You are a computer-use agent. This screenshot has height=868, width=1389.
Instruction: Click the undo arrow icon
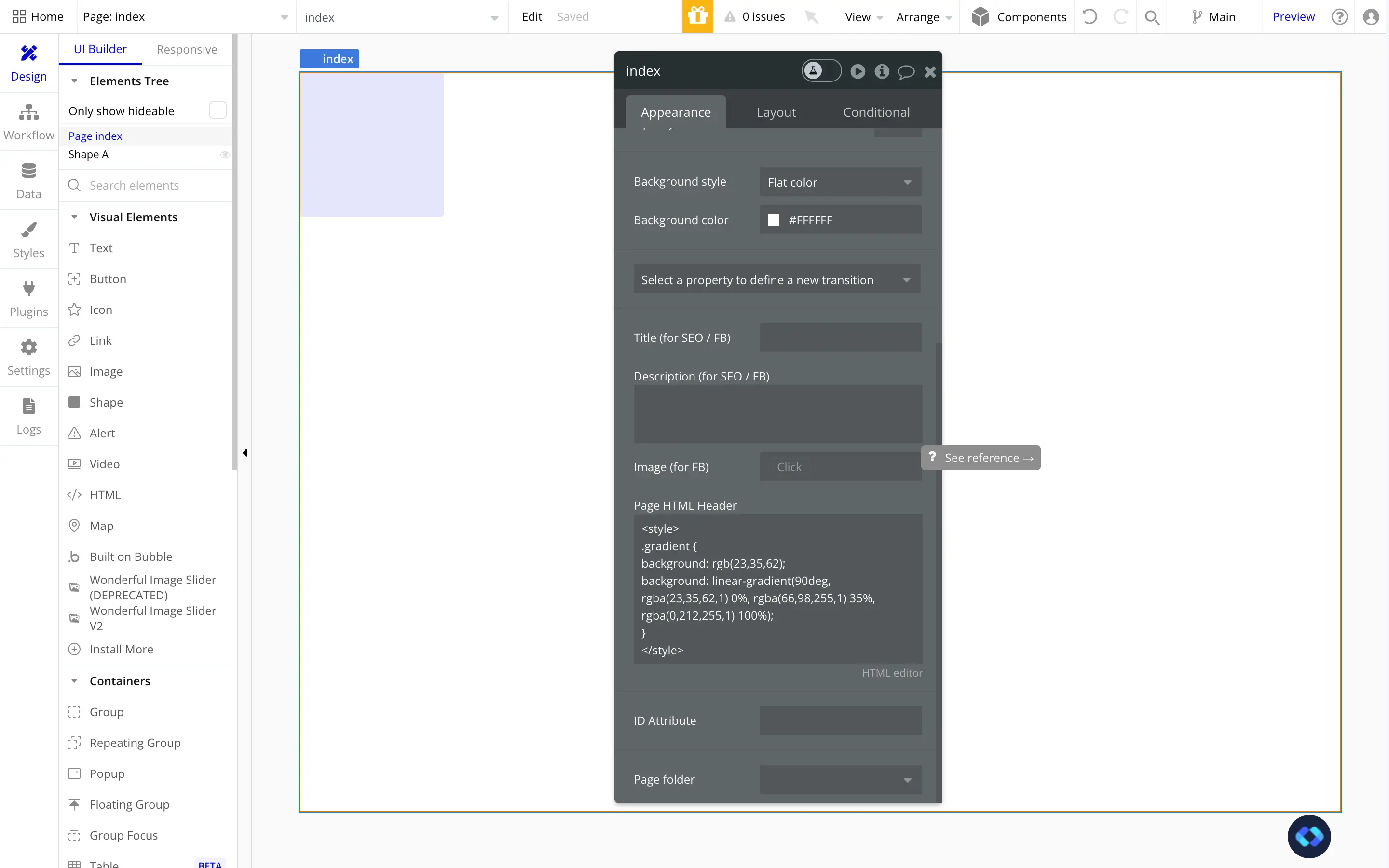pos(1089,17)
